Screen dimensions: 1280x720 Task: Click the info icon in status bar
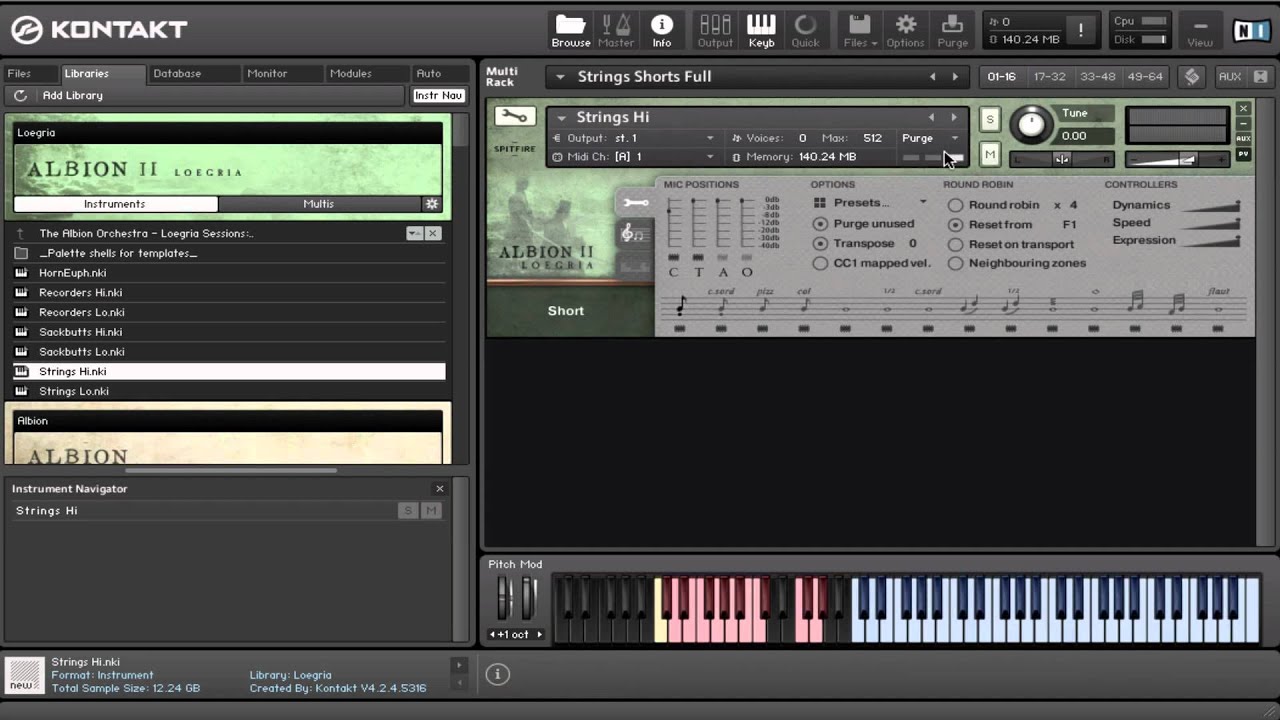coord(497,674)
